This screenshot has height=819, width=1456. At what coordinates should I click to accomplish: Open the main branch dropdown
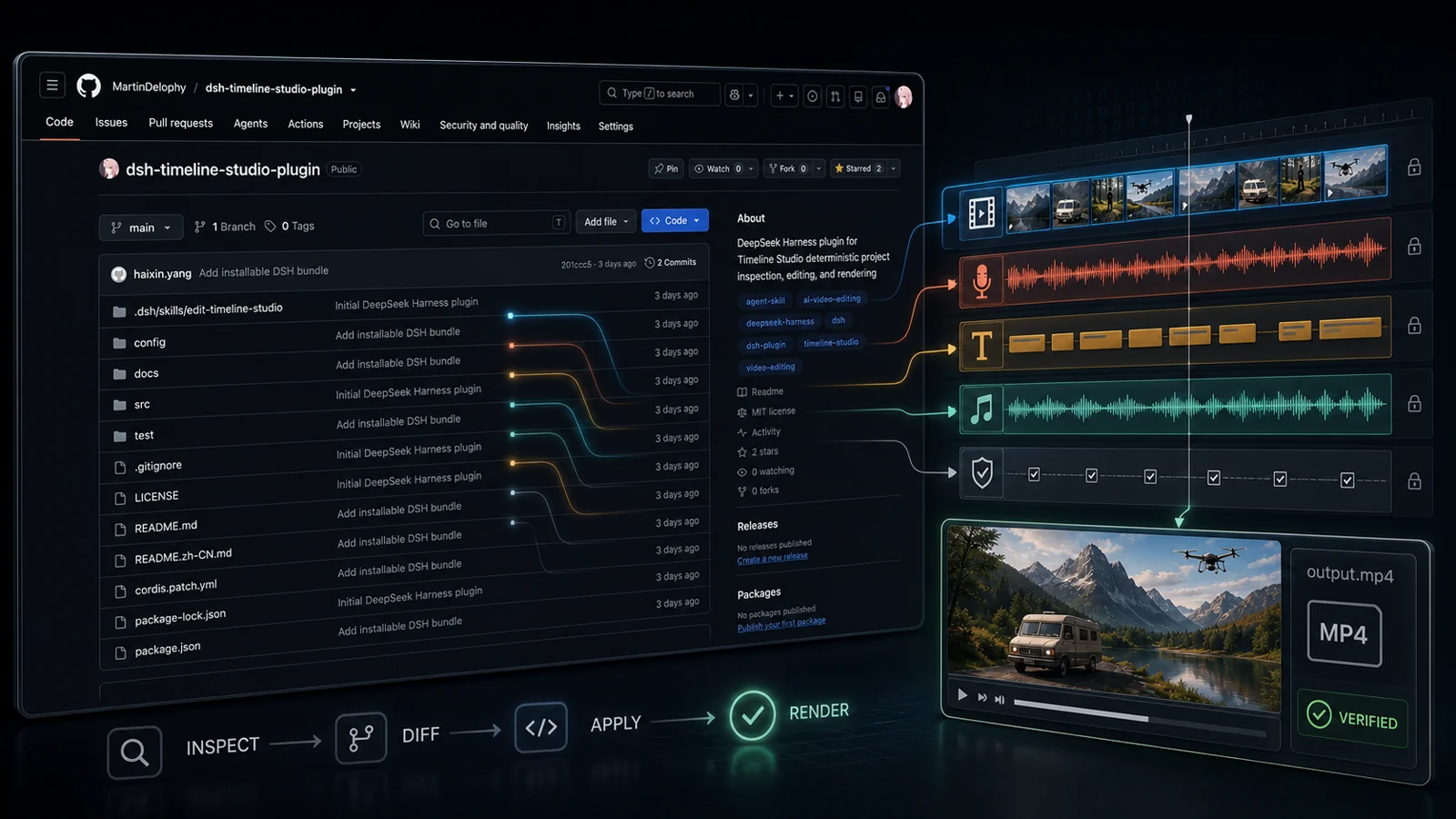click(141, 227)
